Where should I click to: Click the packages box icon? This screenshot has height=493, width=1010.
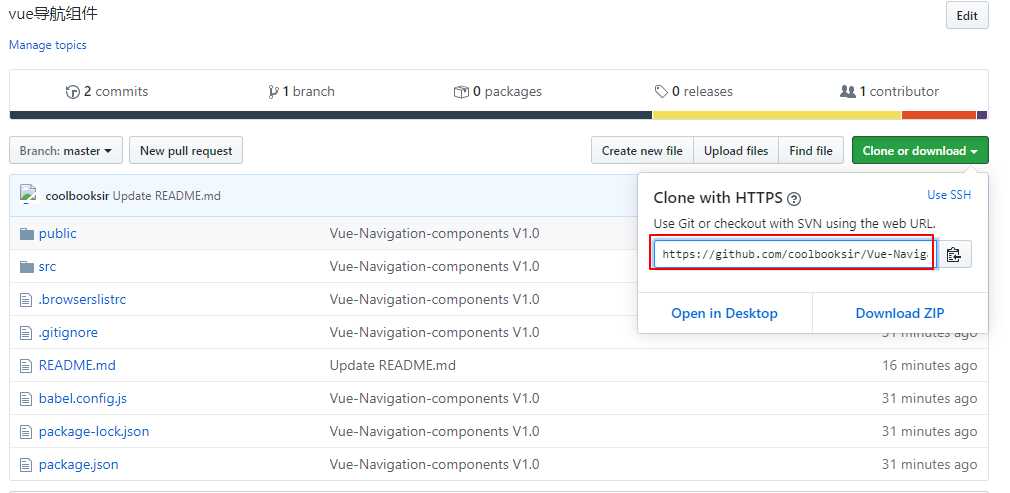coord(461,92)
